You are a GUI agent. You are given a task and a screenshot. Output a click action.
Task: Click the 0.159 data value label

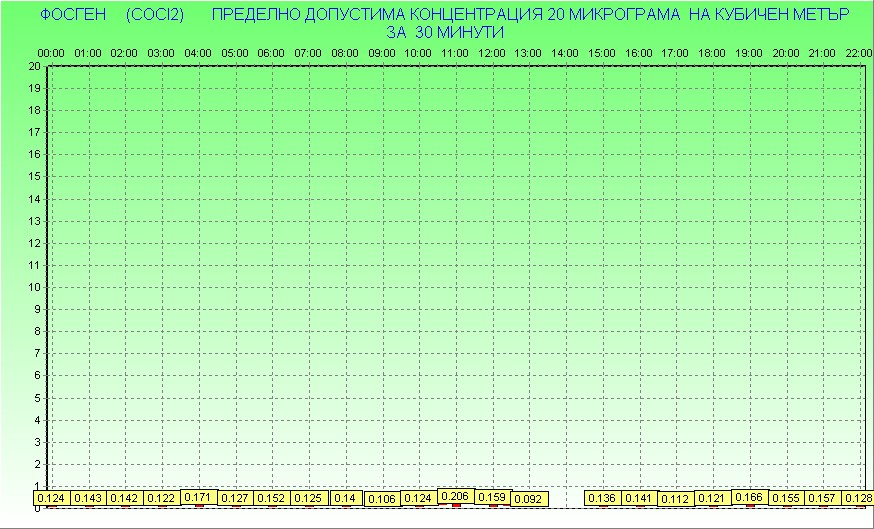click(x=492, y=497)
